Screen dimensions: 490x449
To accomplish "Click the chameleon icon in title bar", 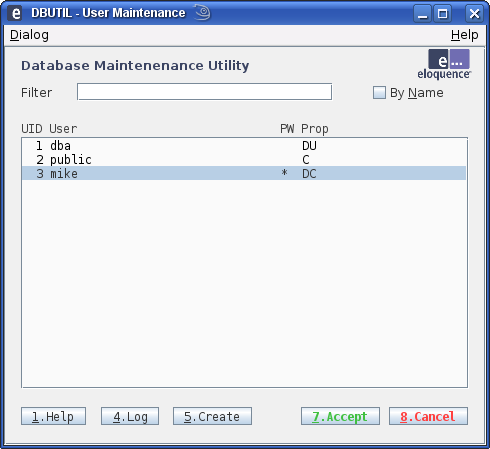I will (x=203, y=13).
